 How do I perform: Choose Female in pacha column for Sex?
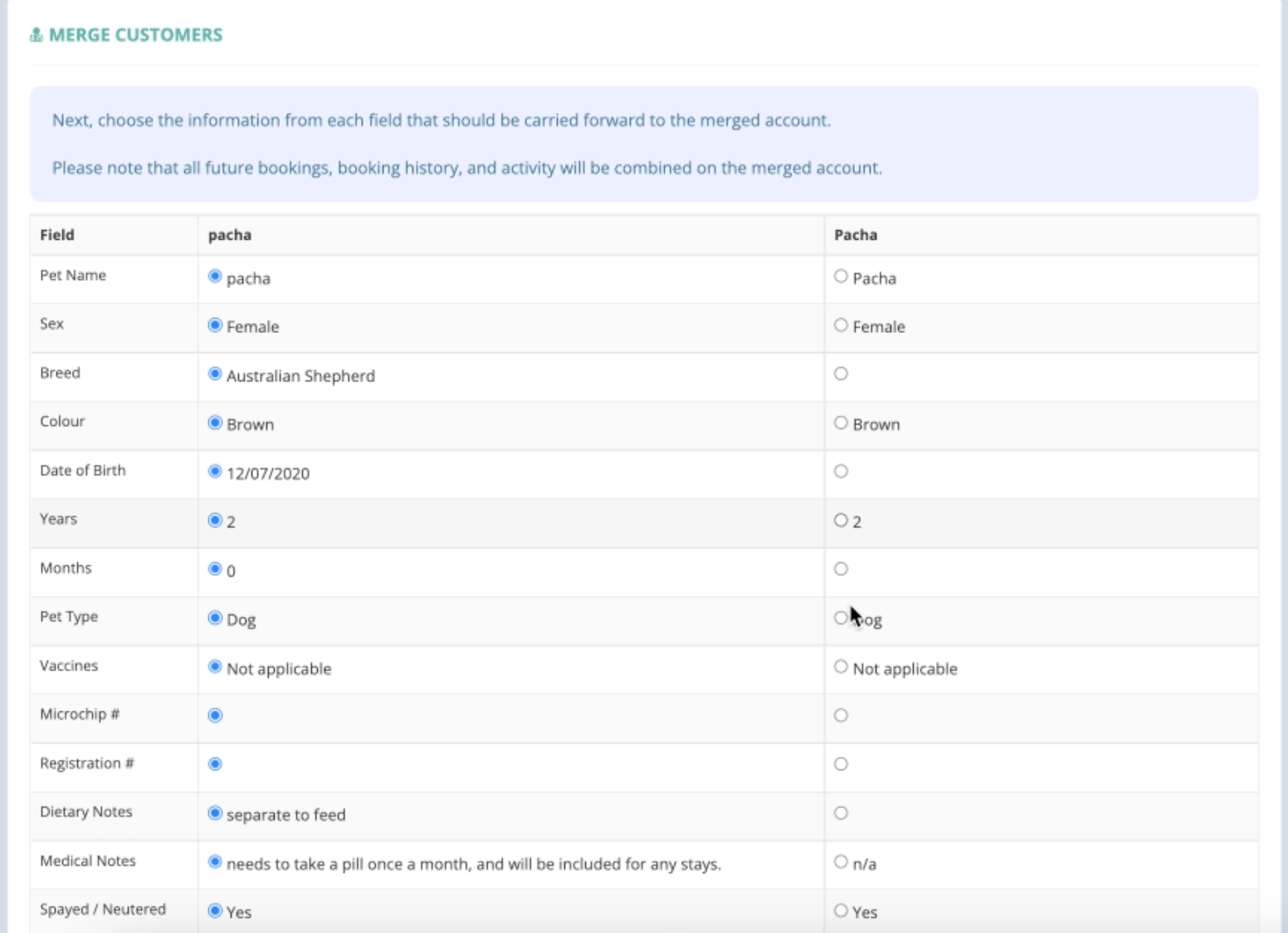[215, 325]
